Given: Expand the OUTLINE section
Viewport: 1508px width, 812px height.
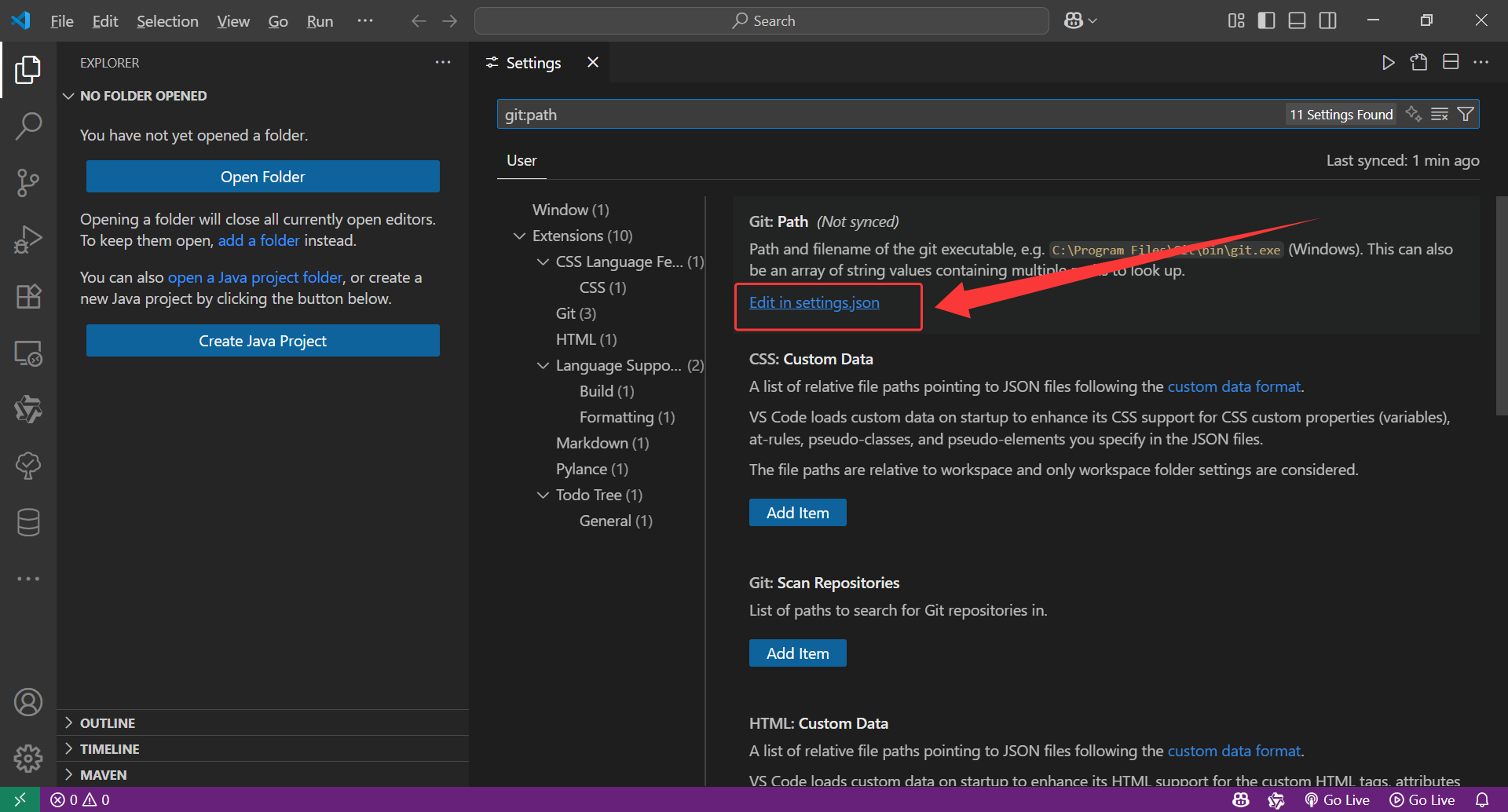Looking at the screenshot, I should 68,722.
